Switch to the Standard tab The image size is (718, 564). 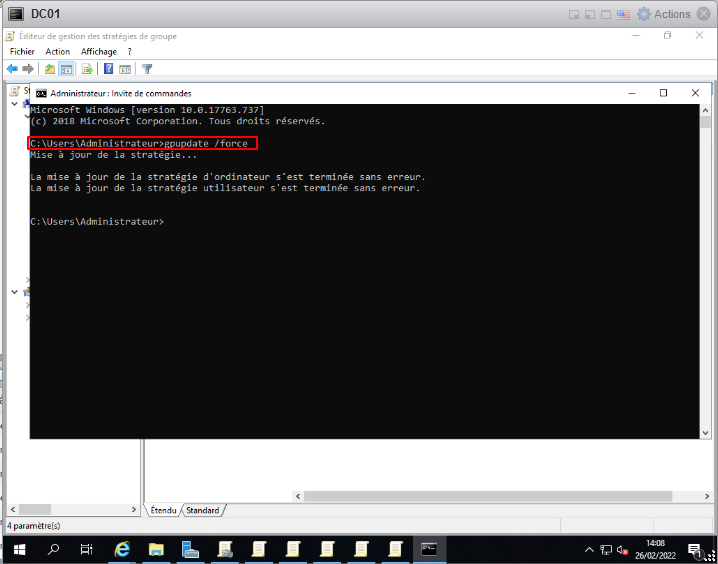[x=203, y=510]
